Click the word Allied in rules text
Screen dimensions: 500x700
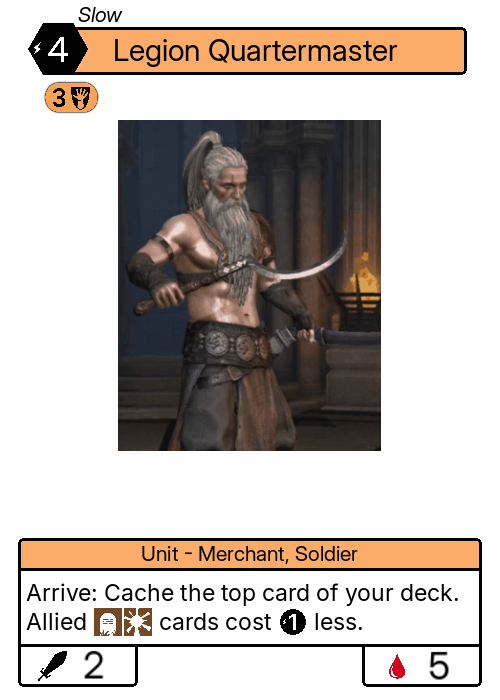[x=56, y=622]
